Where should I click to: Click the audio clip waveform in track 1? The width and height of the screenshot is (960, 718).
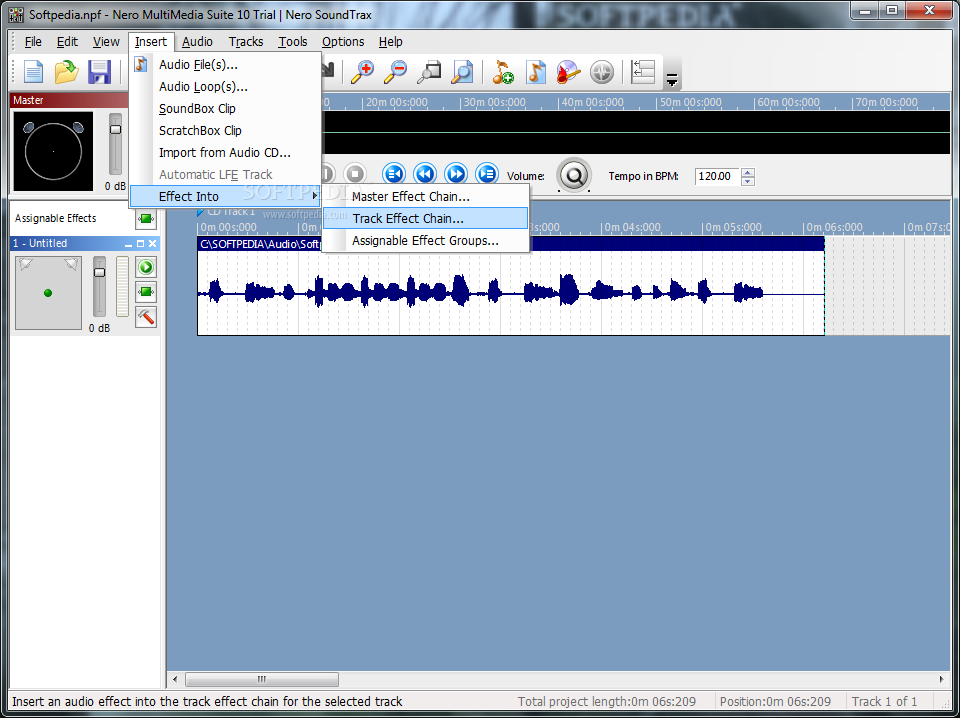pyautogui.click(x=511, y=293)
